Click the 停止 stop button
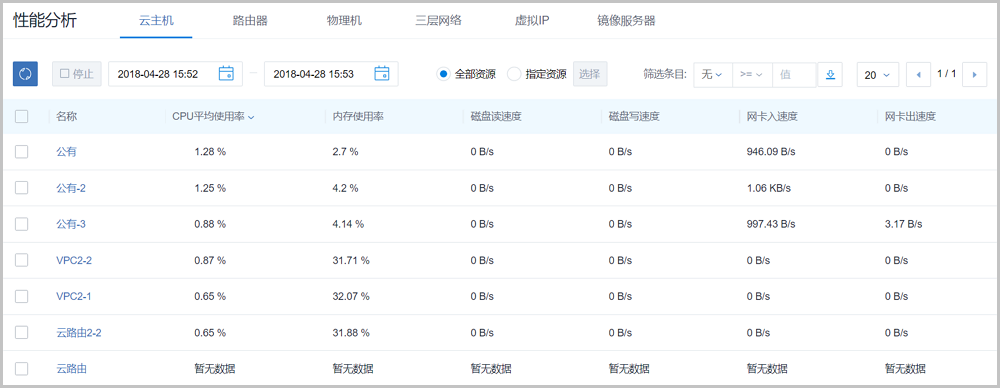1000x388 pixels. coord(77,74)
